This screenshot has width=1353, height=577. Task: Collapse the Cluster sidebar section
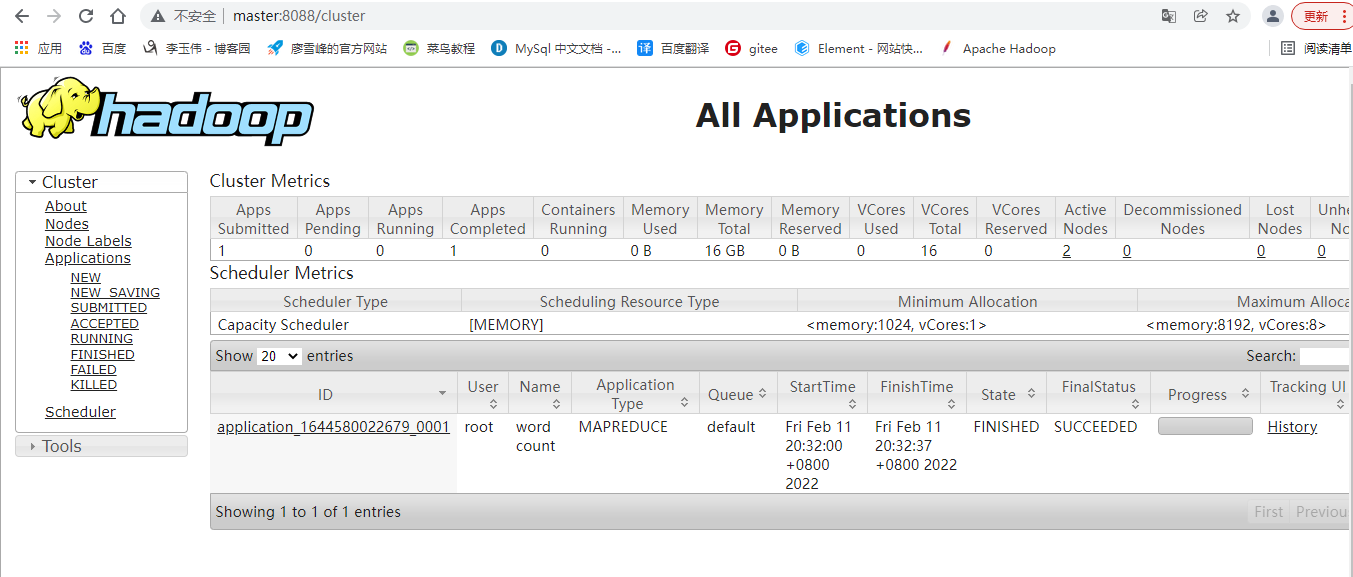click(x=101, y=182)
